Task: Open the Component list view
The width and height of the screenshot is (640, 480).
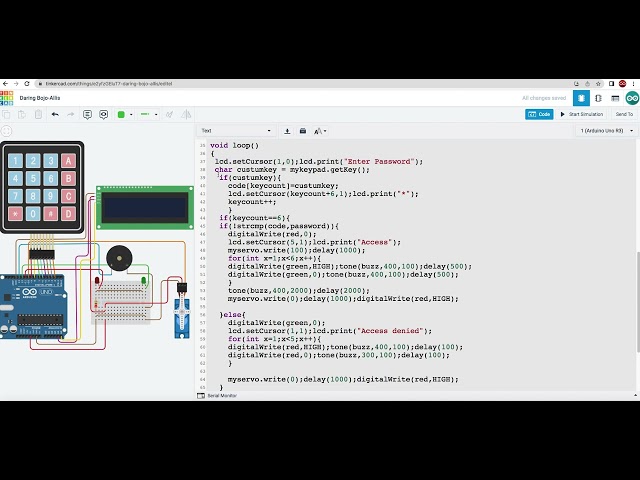Action: 615,98
